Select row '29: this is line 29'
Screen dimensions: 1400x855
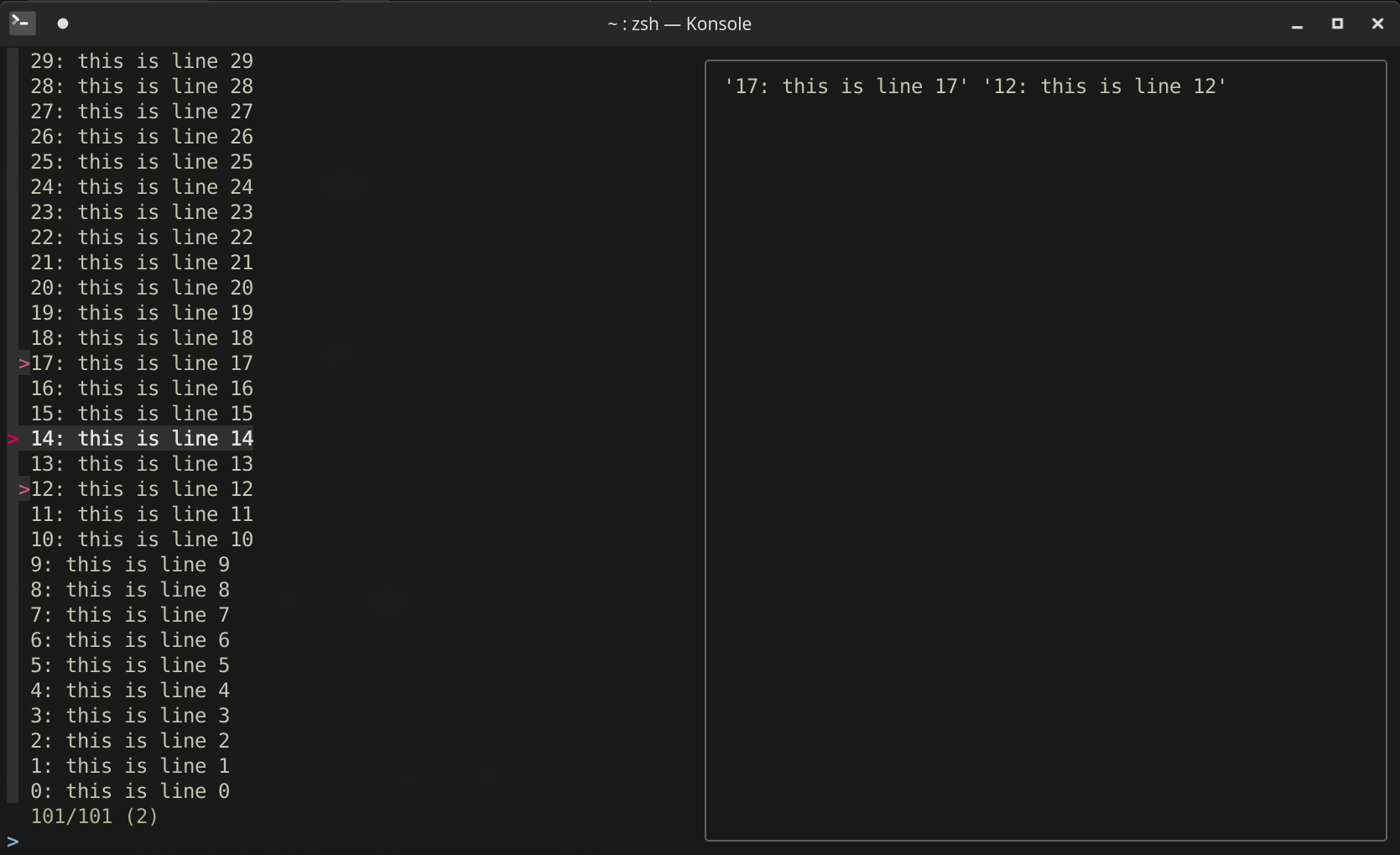click(142, 61)
